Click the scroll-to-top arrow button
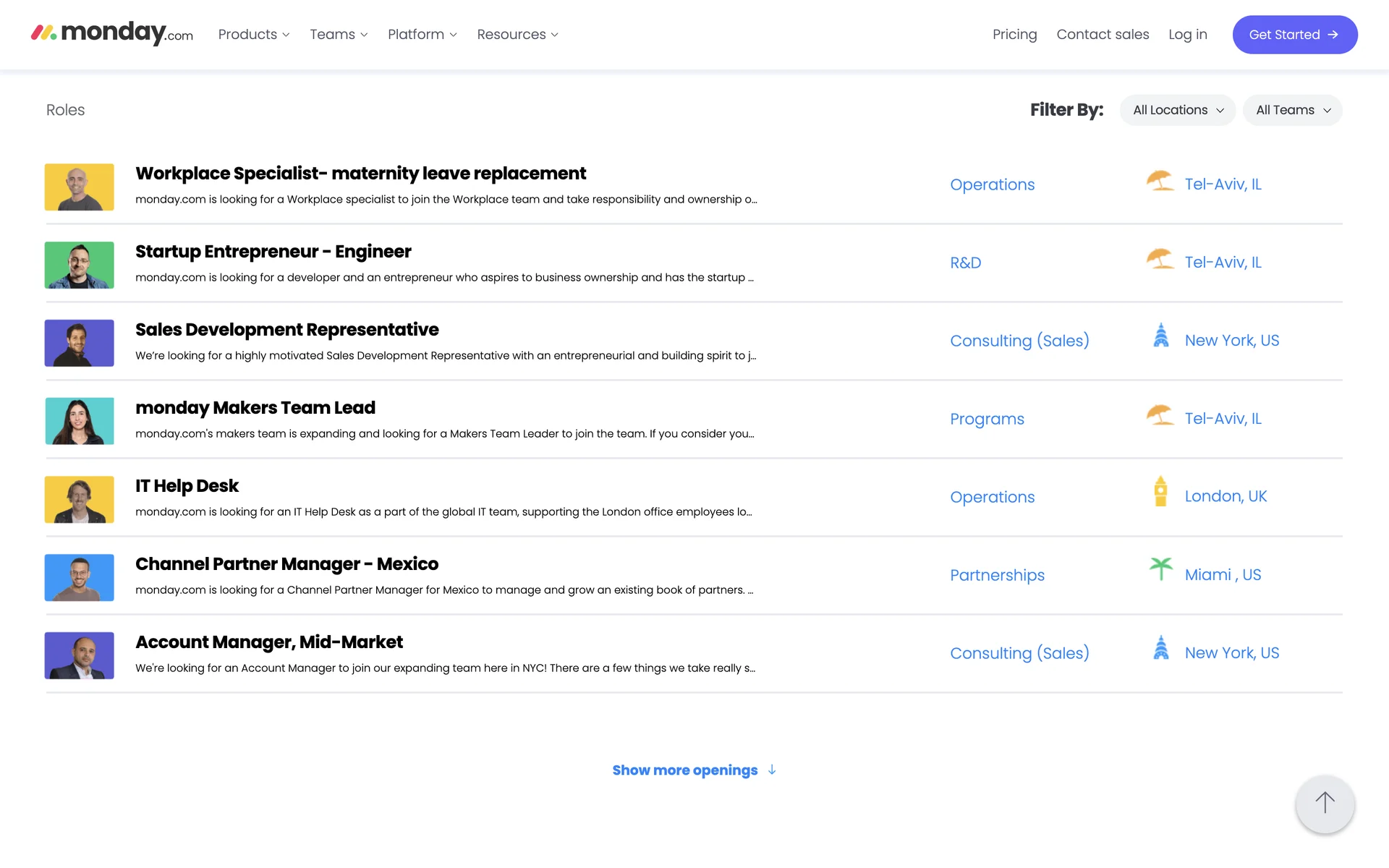Image resolution: width=1389 pixels, height=868 pixels. [1325, 803]
